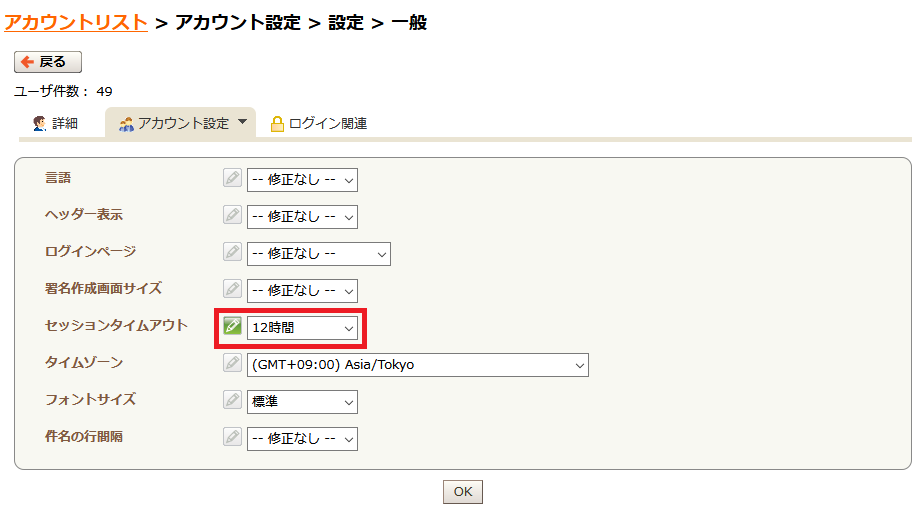The image size is (918, 506).
Task: Expand the Asia/Tokyo timezone dropdown
Action: (417, 364)
